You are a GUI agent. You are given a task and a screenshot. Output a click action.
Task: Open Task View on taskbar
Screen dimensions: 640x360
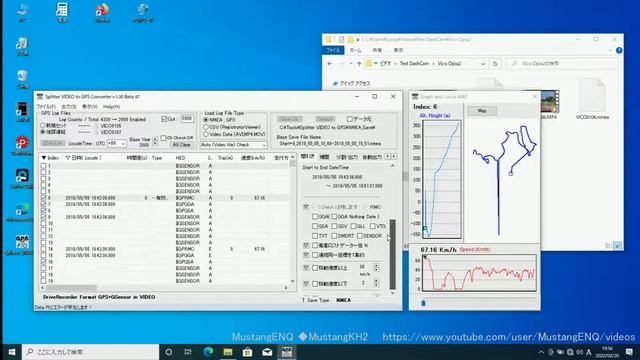tap(188, 352)
